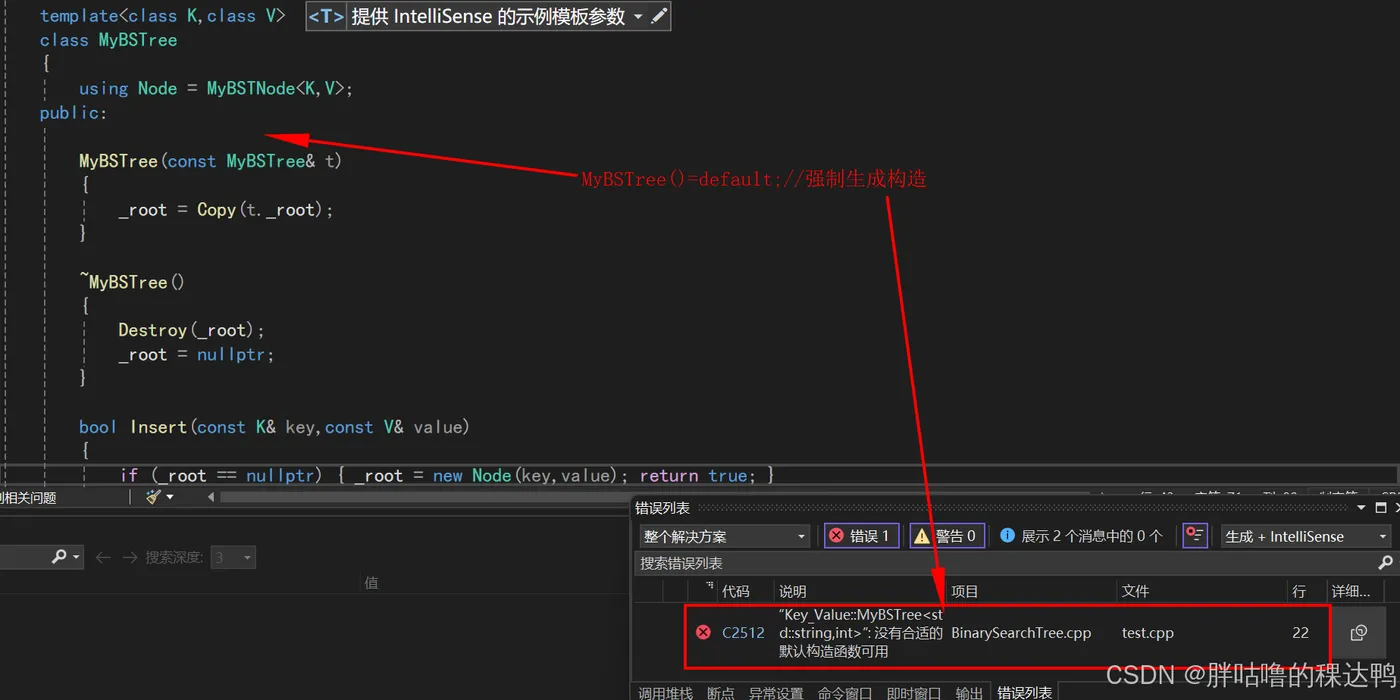The height and width of the screenshot is (700, 1400).
Task: Click the template<class K,class V> line
Action: (x=162, y=16)
